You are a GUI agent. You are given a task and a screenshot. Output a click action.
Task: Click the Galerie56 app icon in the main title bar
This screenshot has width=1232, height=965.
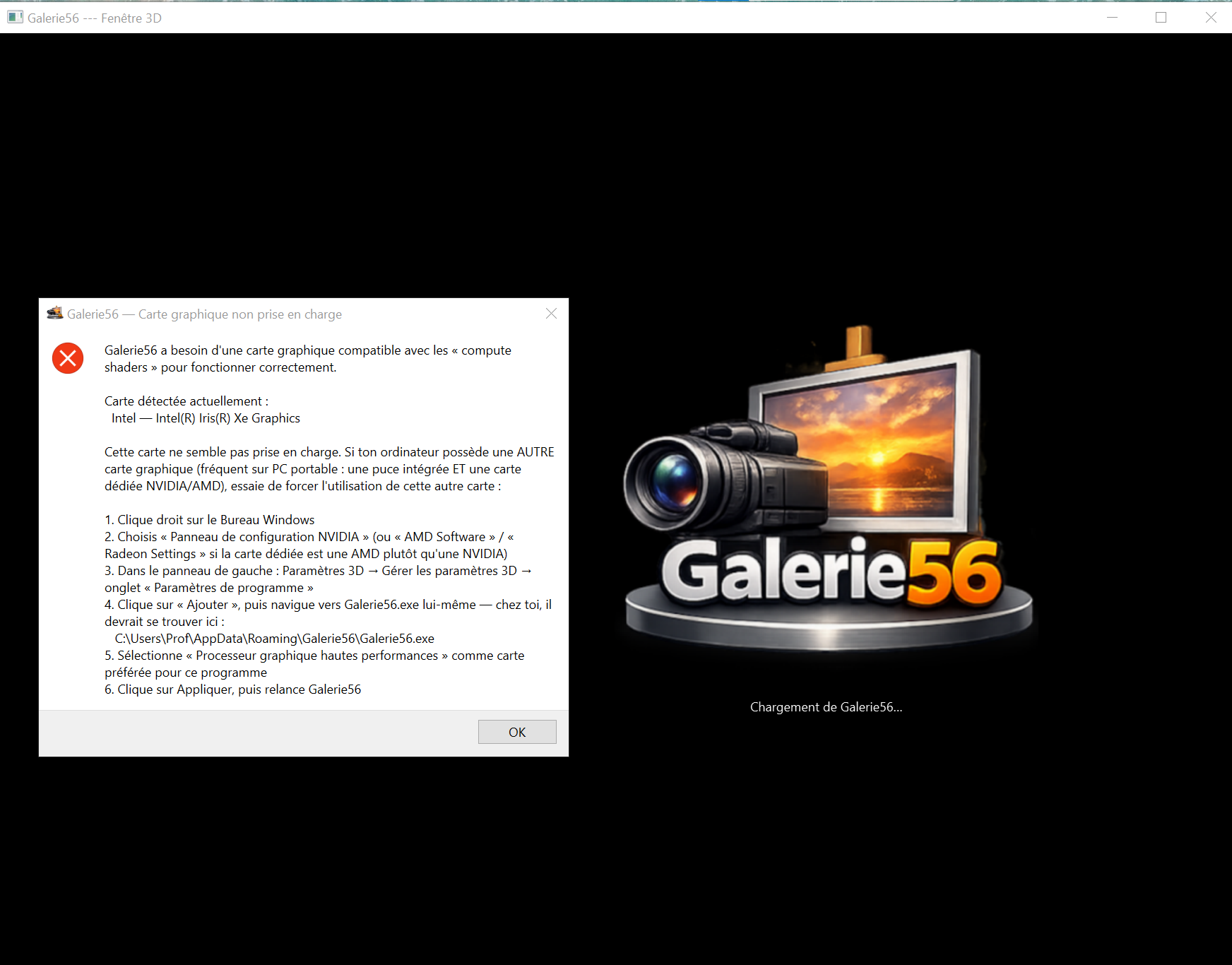pos(16,17)
